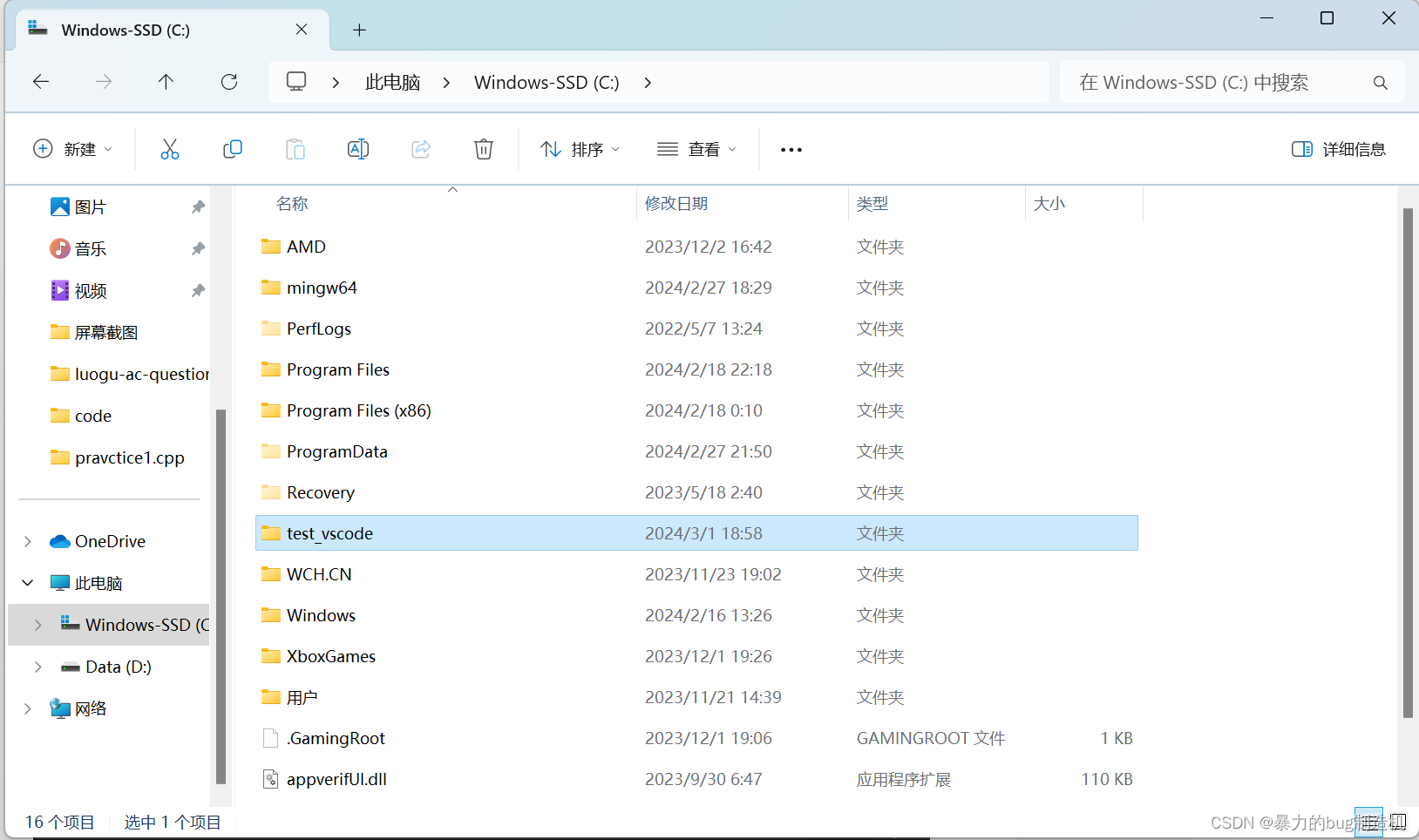
Task: Select the WCH.CN folder row
Action: pos(696,574)
